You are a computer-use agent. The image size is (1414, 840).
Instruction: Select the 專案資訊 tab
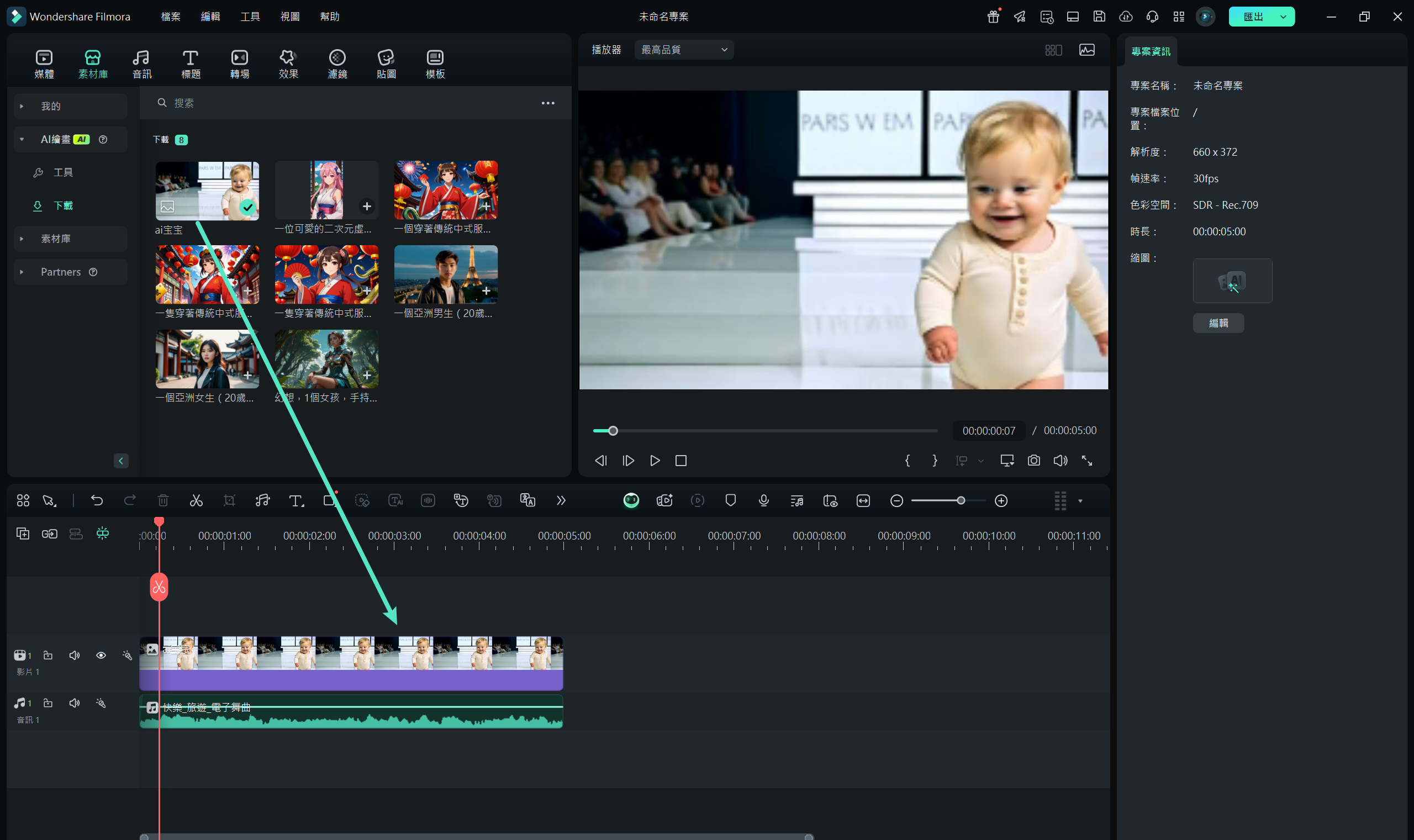pyautogui.click(x=1150, y=51)
